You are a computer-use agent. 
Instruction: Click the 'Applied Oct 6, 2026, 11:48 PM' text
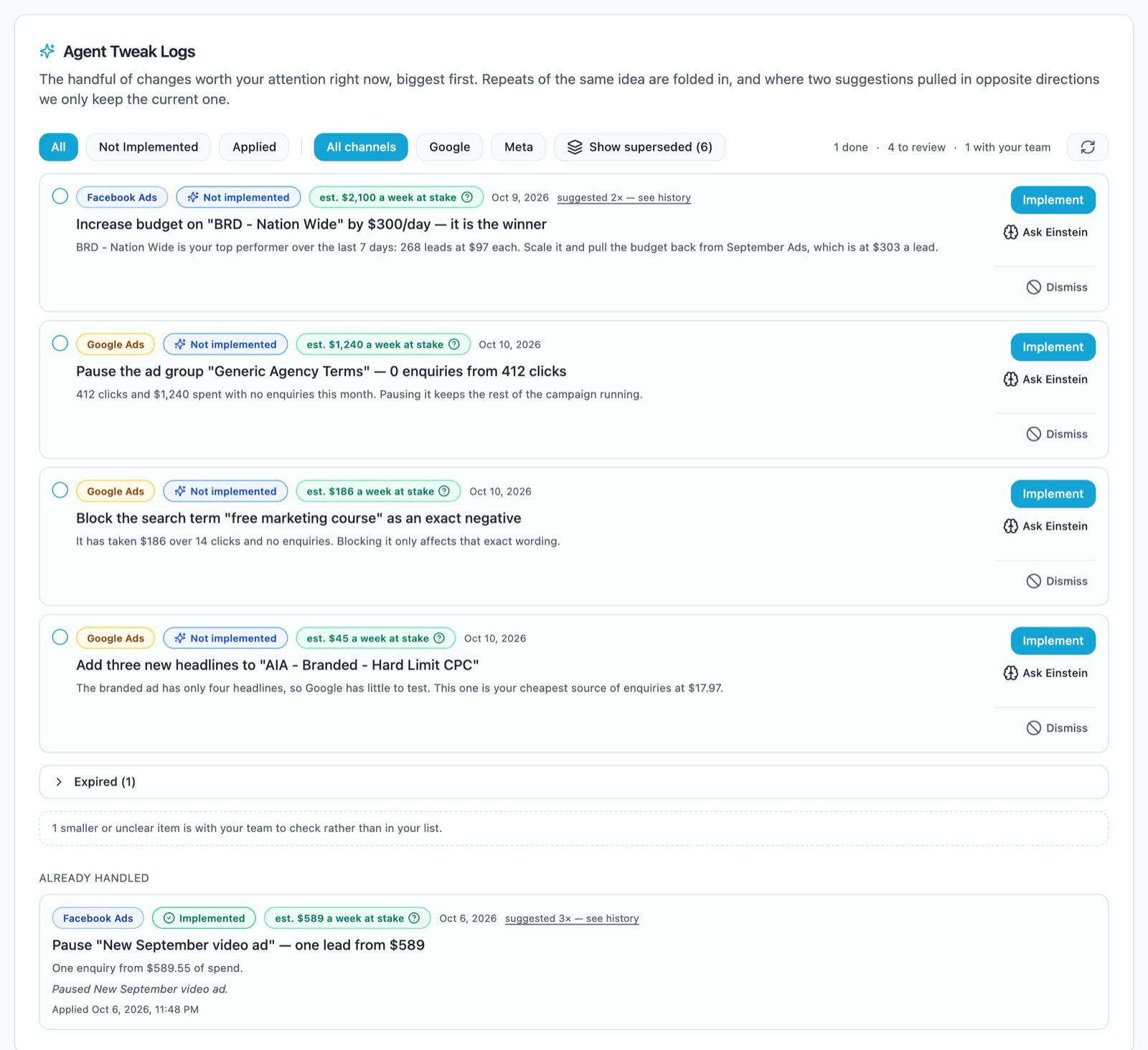click(x=126, y=1009)
